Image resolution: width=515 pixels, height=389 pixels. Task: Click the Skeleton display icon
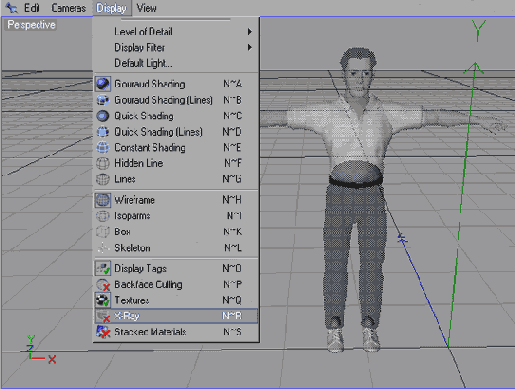(x=103, y=248)
